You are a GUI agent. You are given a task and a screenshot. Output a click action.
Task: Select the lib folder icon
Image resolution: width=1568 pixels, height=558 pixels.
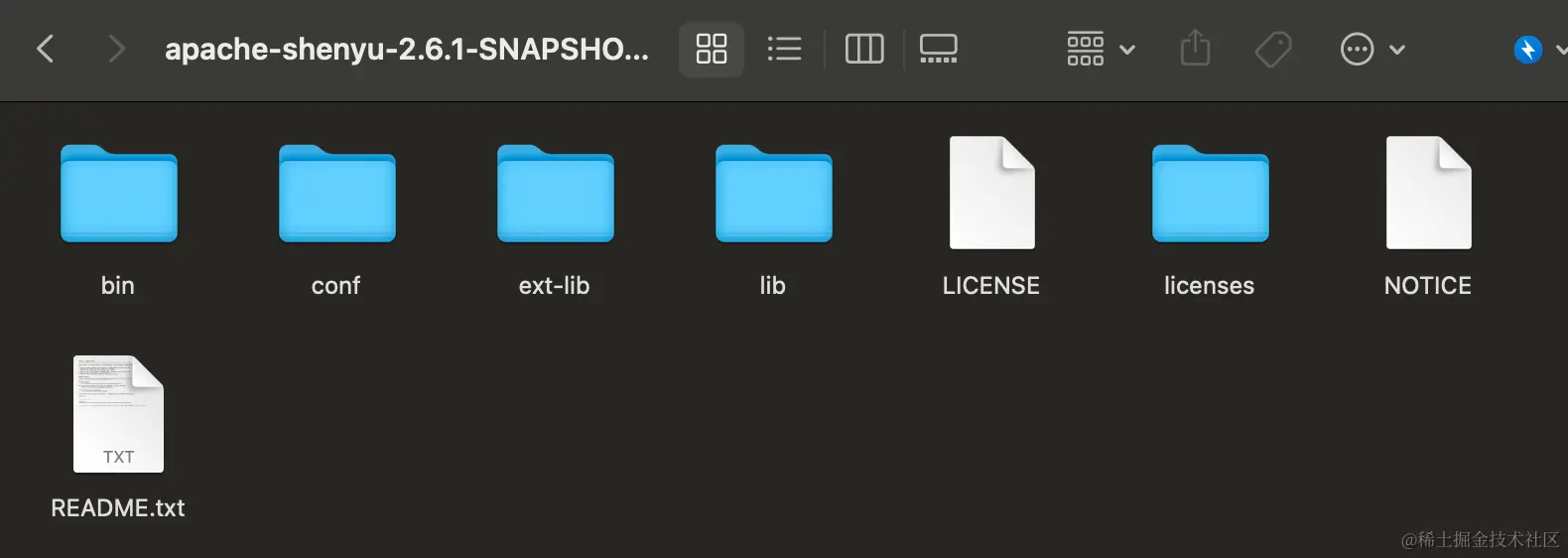(x=774, y=194)
